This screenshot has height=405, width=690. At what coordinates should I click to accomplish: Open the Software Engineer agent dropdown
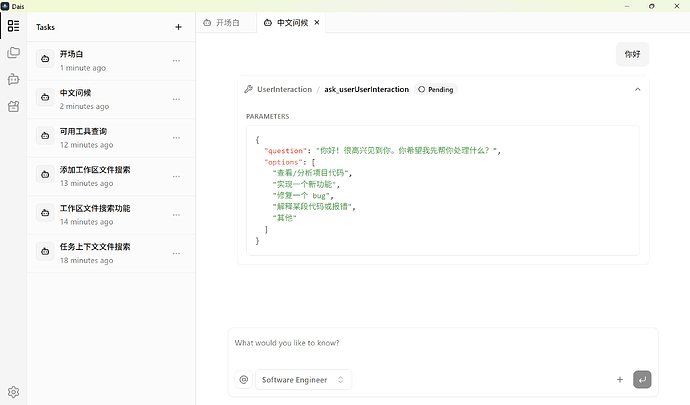point(303,379)
